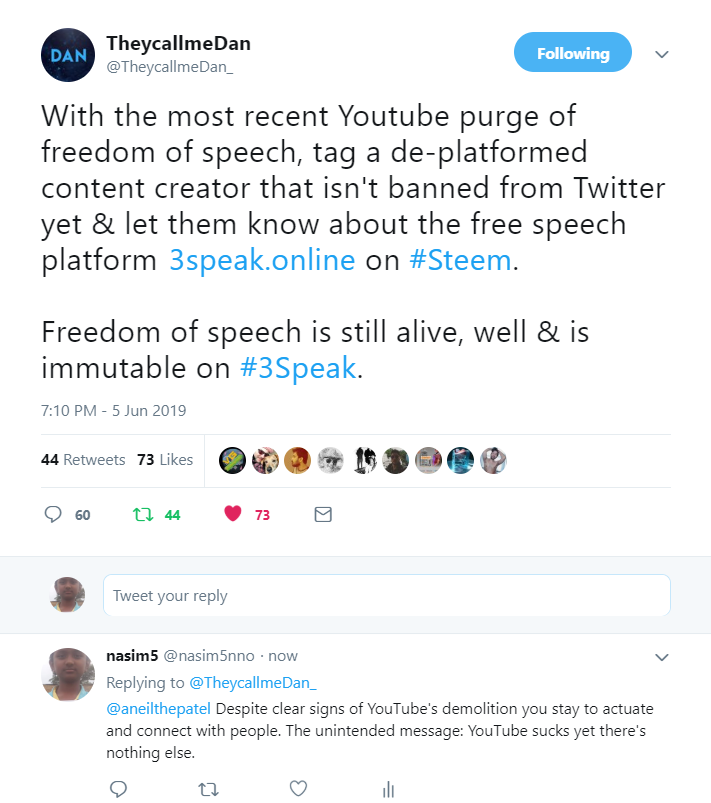This screenshot has width=711, height=803.
Task: Retweet nasim5's reply tweet
Action: pyautogui.click(x=208, y=789)
